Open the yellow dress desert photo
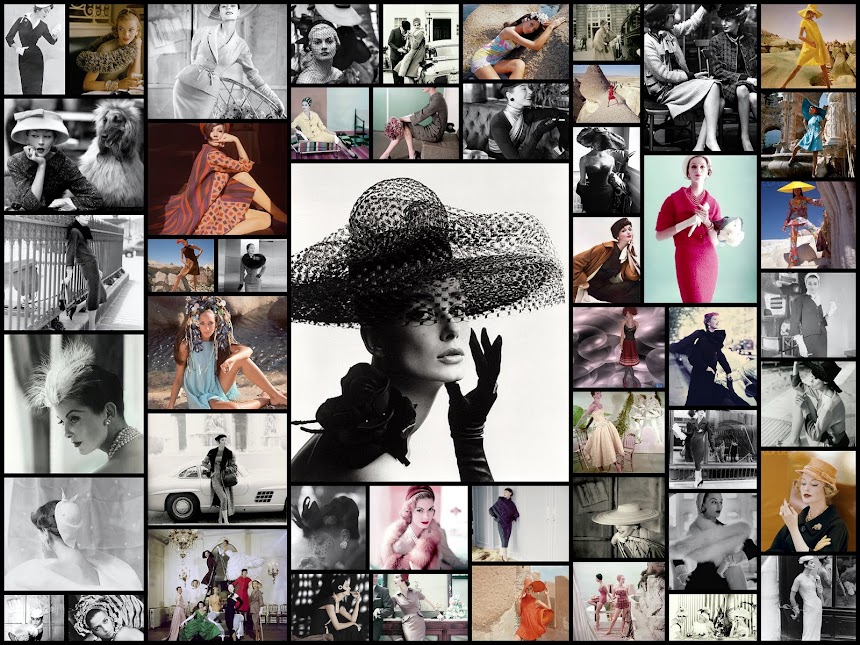The image size is (860, 645). point(808,46)
